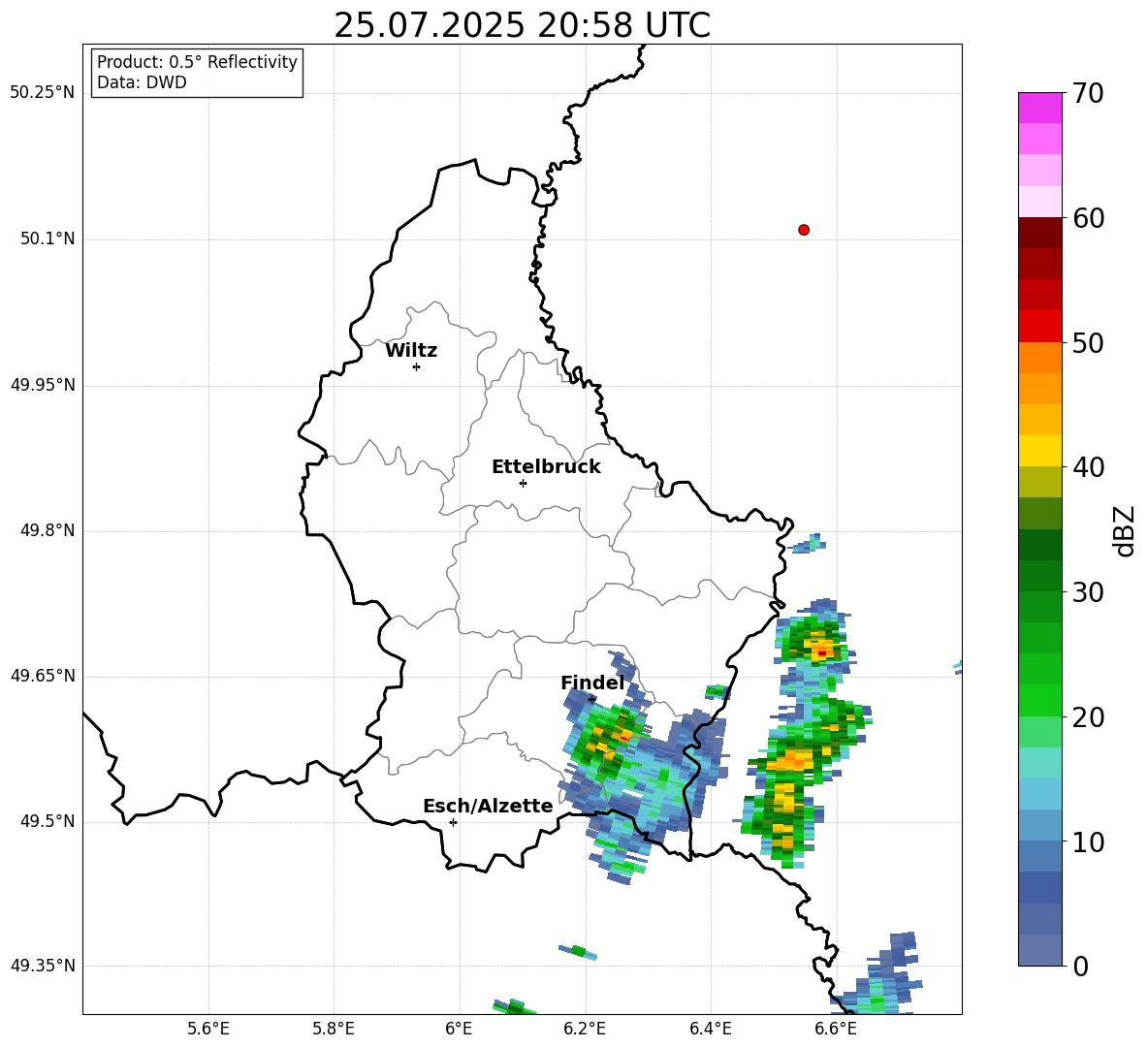Click the 50.1°N latitude label
This screenshot has height=1048, width=1148.
coord(48,238)
